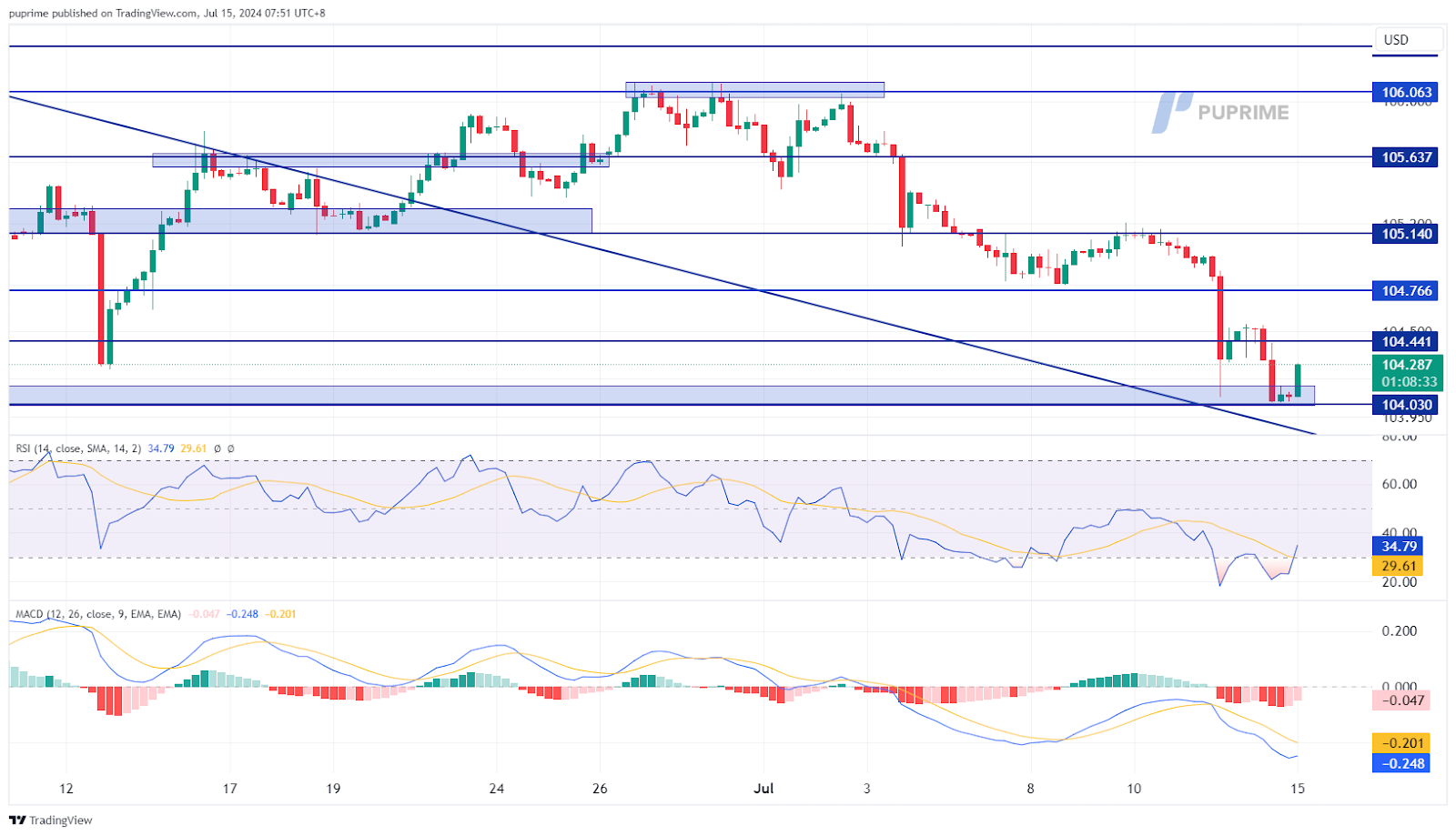Click the MACD histogram value -0.047 label
1456x836 pixels.
(x=1401, y=700)
